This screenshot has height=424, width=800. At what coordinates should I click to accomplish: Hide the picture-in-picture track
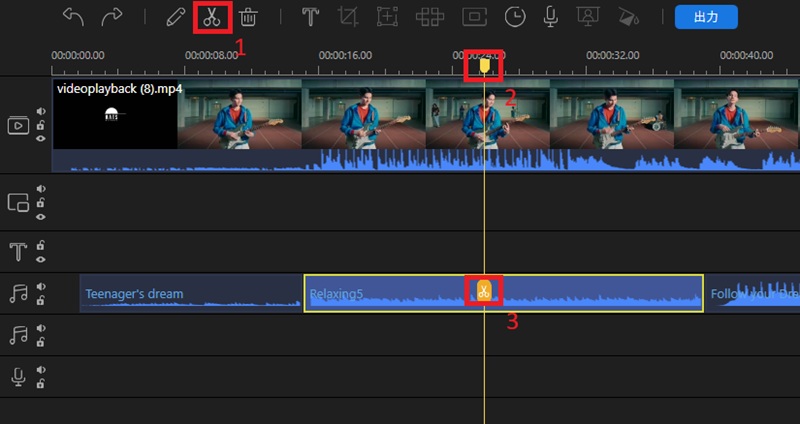coord(41,217)
